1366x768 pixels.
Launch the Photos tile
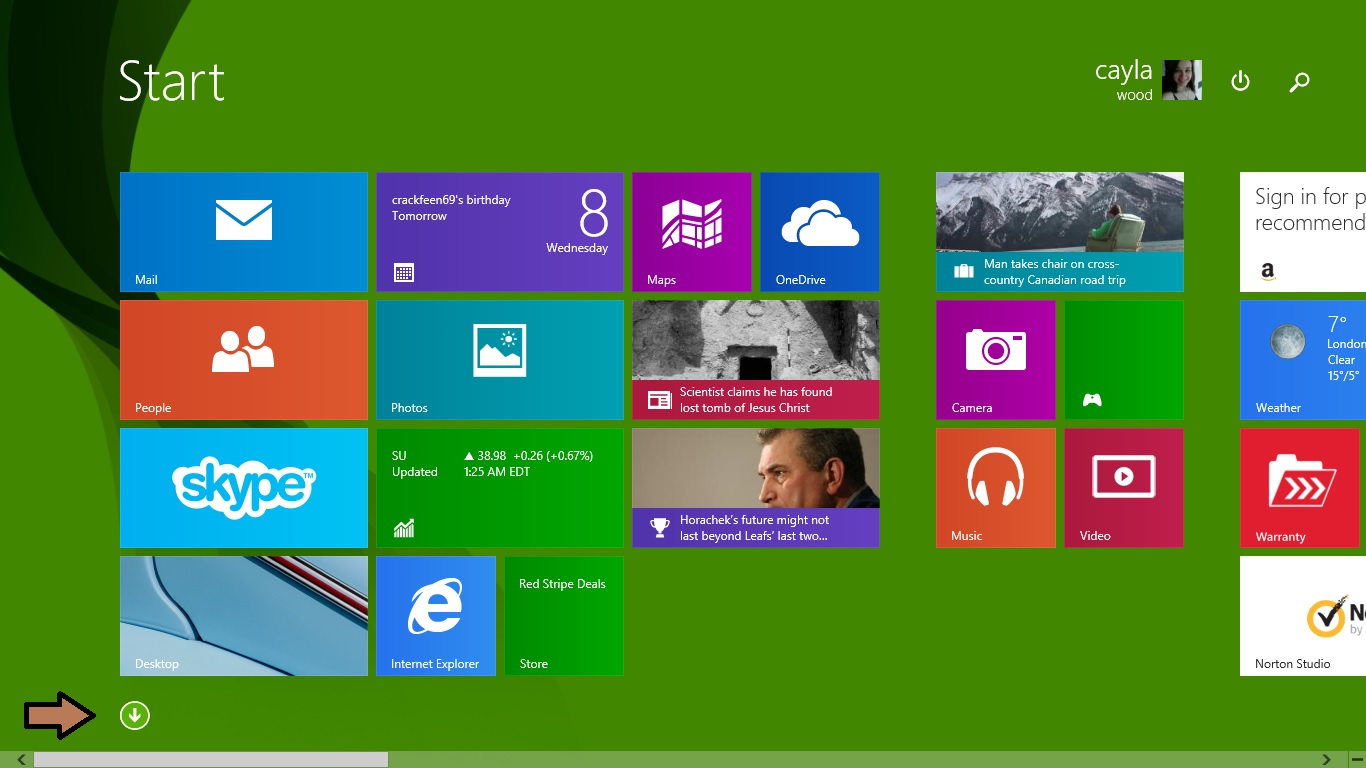click(500, 360)
